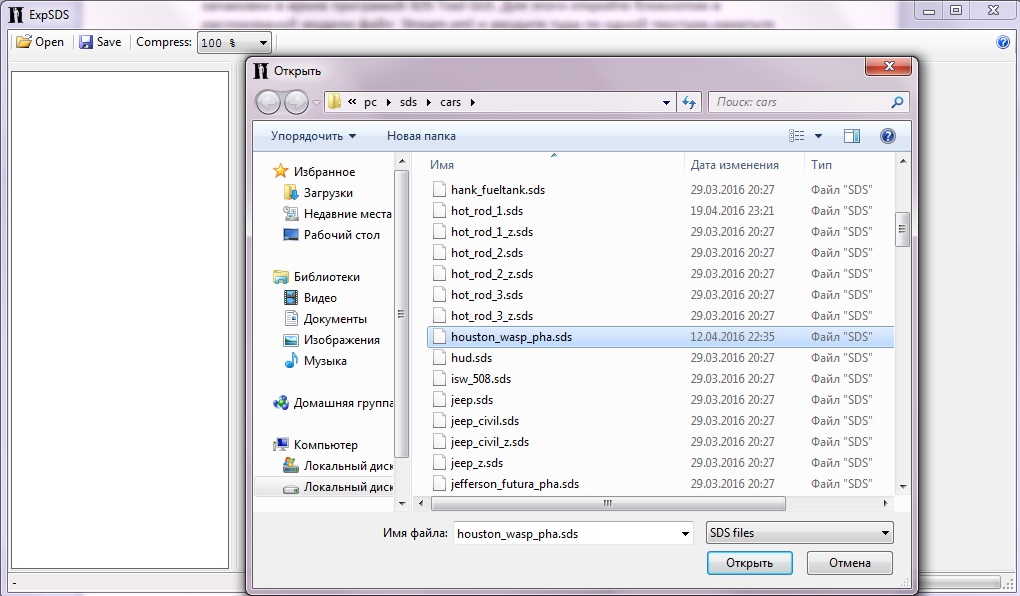Click the Save floppy disk icon
Image resolution: width=1020 pixels, height=596 pixels.
86,42
